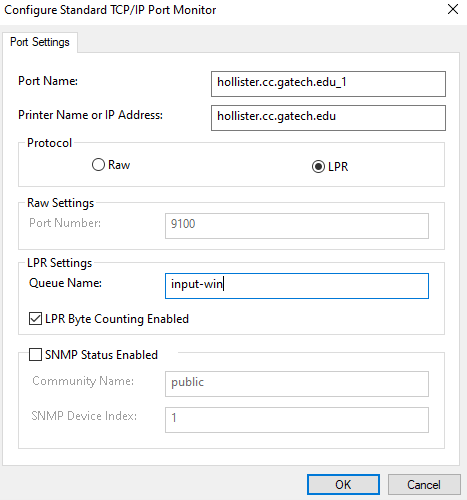
Task: Select the Raw protocol radio button
Action: (x=98, y=165)
